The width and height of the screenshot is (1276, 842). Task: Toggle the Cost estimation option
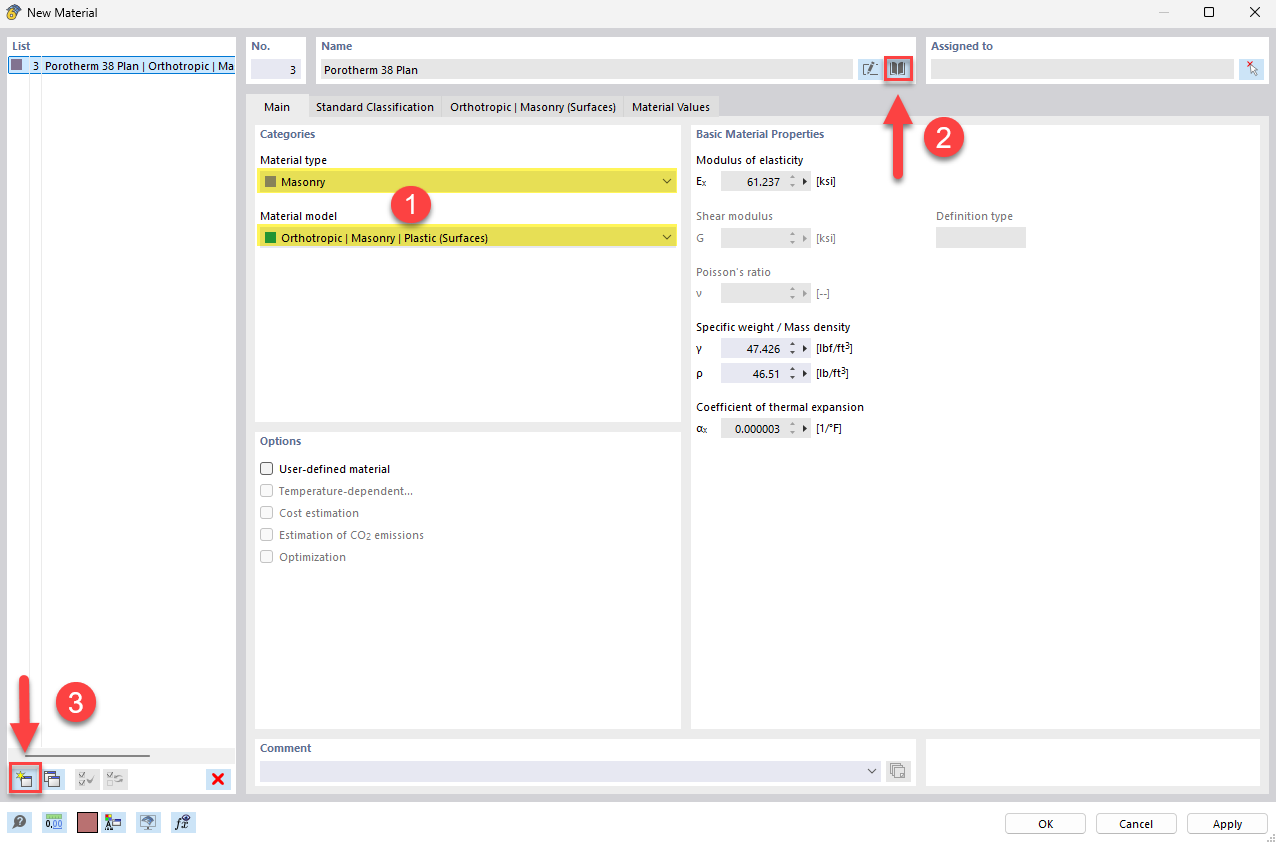click(267, 512)
